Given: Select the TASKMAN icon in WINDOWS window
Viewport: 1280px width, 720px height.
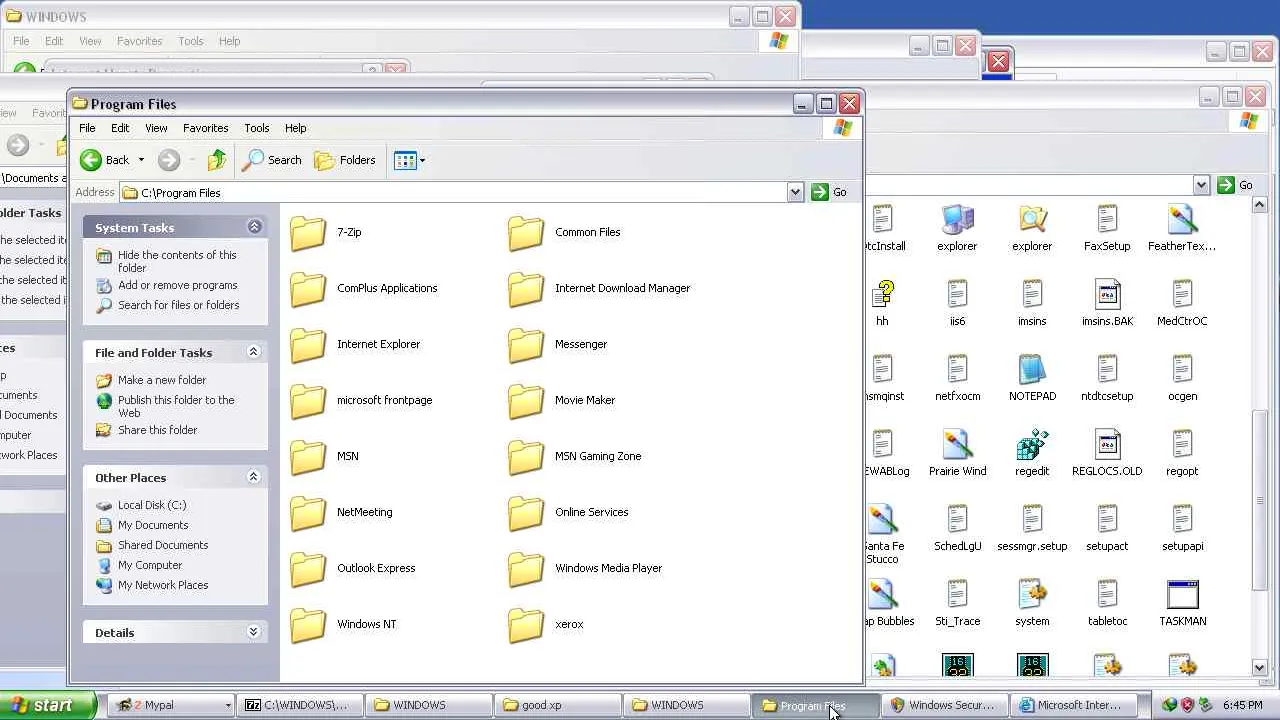Looking at the screenshot, I should tap(1182, 595).
